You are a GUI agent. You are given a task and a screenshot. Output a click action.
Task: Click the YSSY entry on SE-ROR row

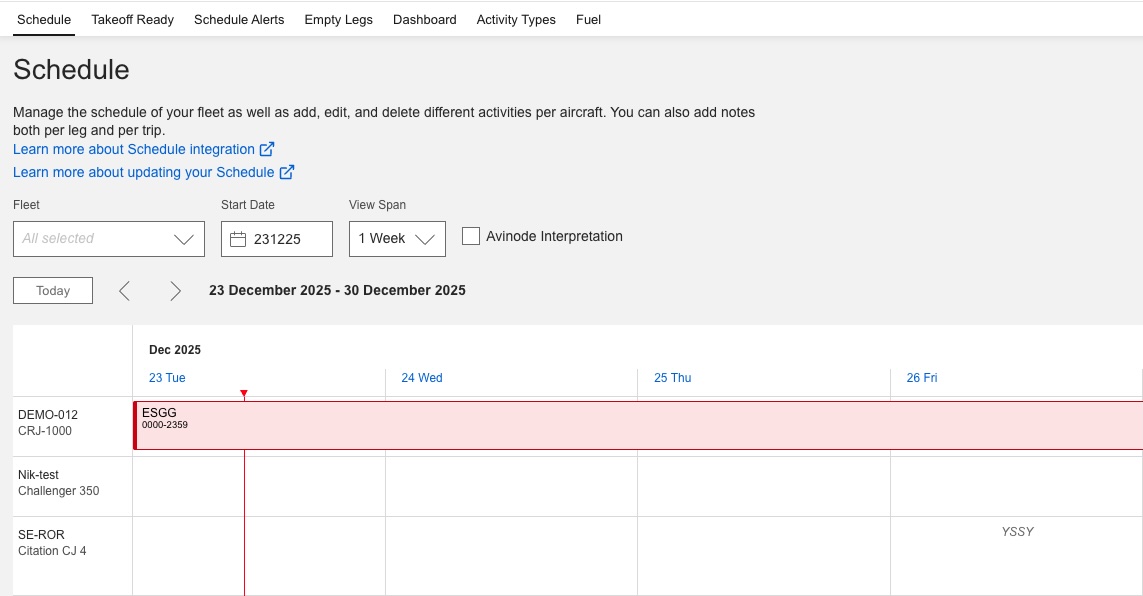coord(1017,532)
